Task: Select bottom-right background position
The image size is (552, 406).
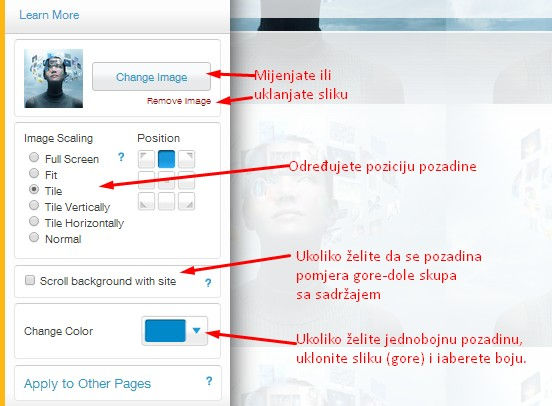Action: click(187, 201)
